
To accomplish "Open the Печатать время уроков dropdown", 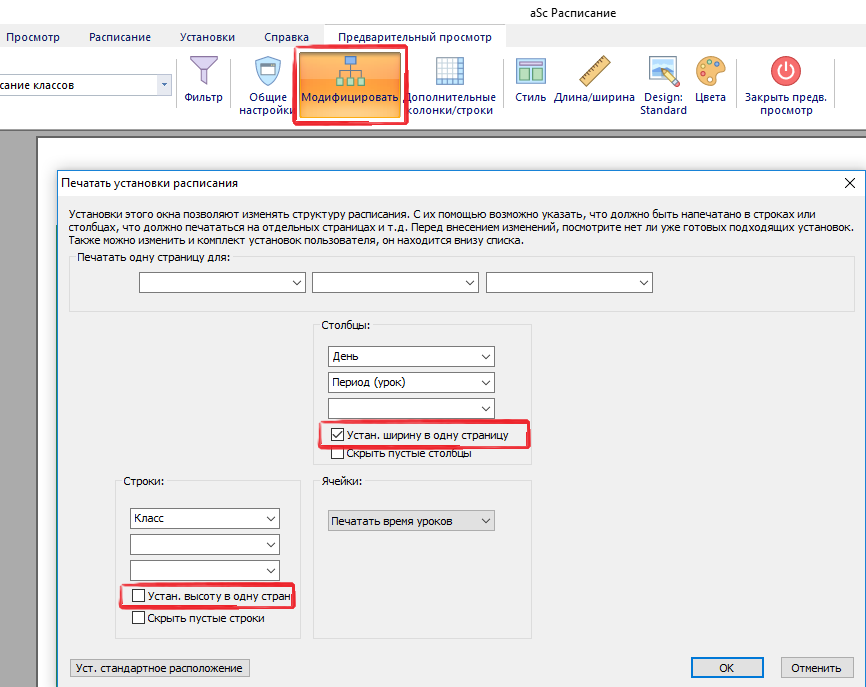I will coord(485,520).
